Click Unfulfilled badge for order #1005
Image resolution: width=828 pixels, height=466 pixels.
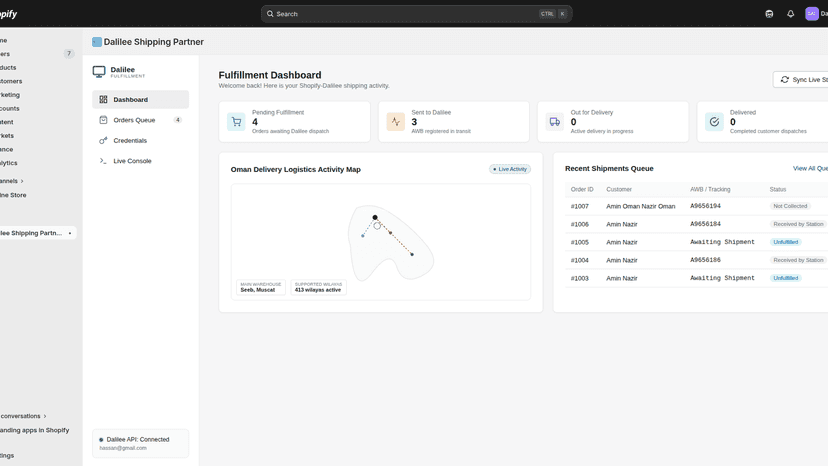pos(785,242)
